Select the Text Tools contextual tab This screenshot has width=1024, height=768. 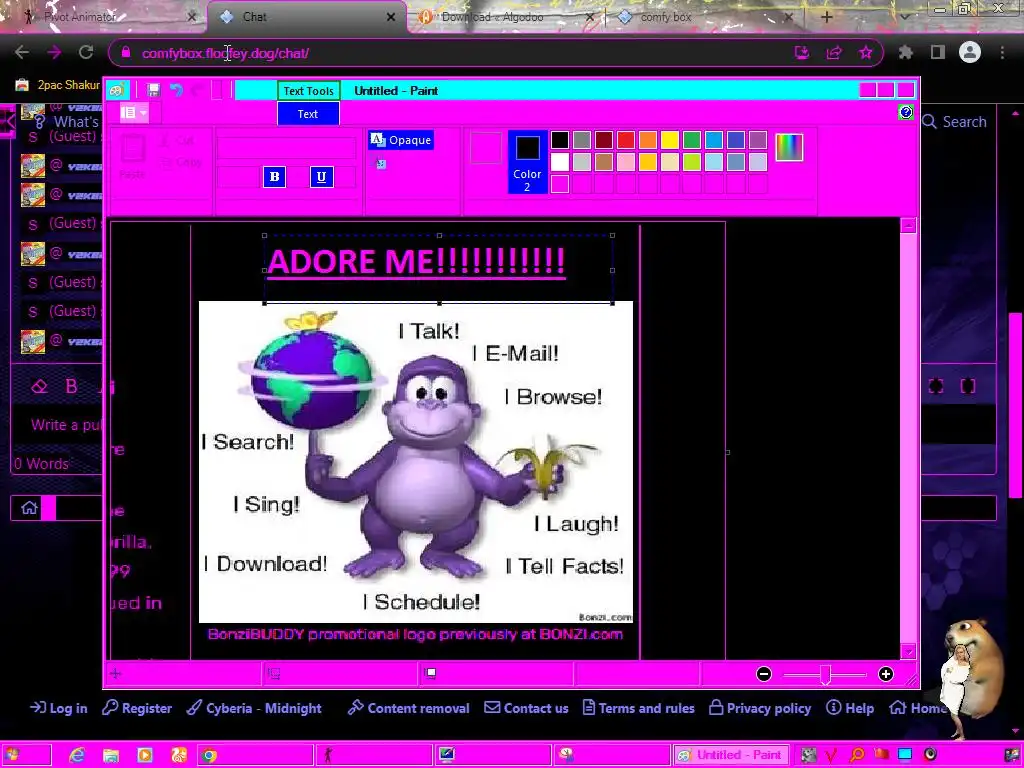(x=308, y=91)
